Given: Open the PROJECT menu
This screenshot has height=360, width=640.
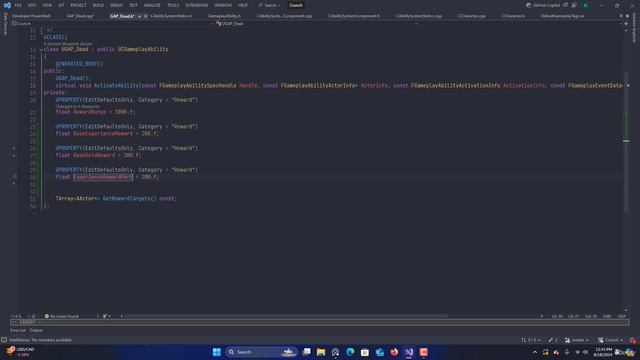Looking at the screenshot, I should 78,5.
